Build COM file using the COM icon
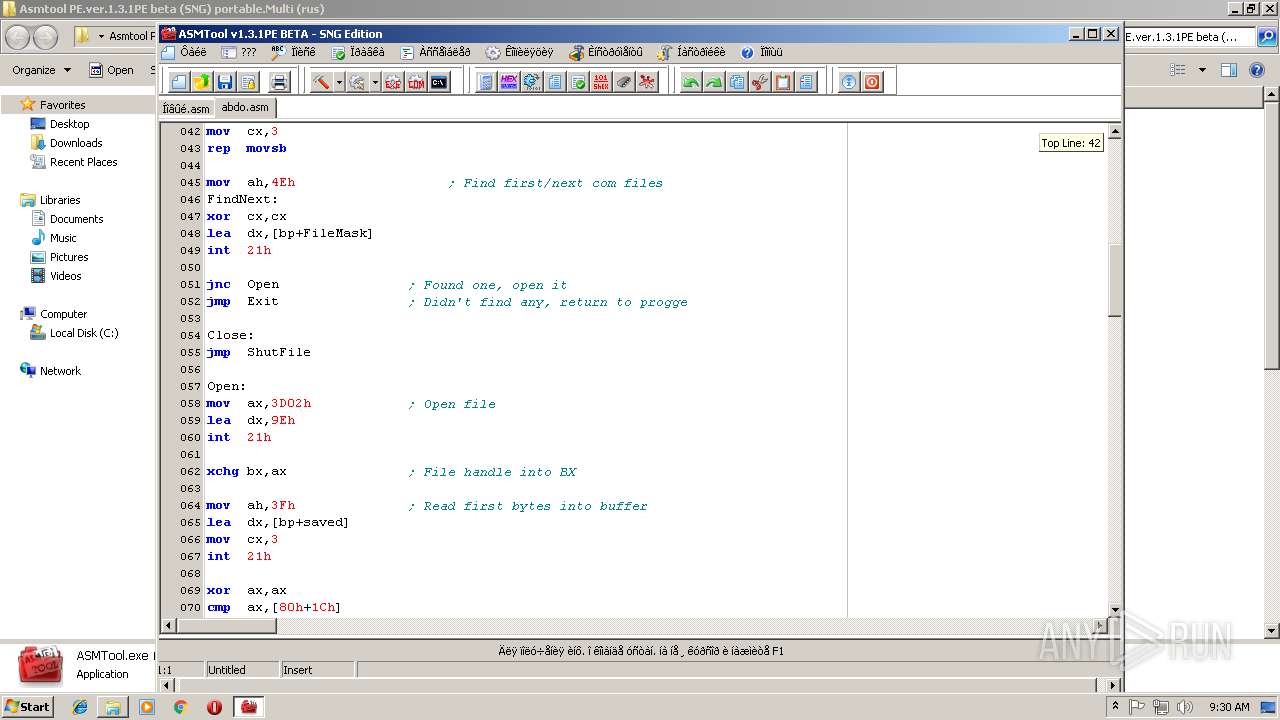This screenshot has width=1280, height=720. (416, 82)
